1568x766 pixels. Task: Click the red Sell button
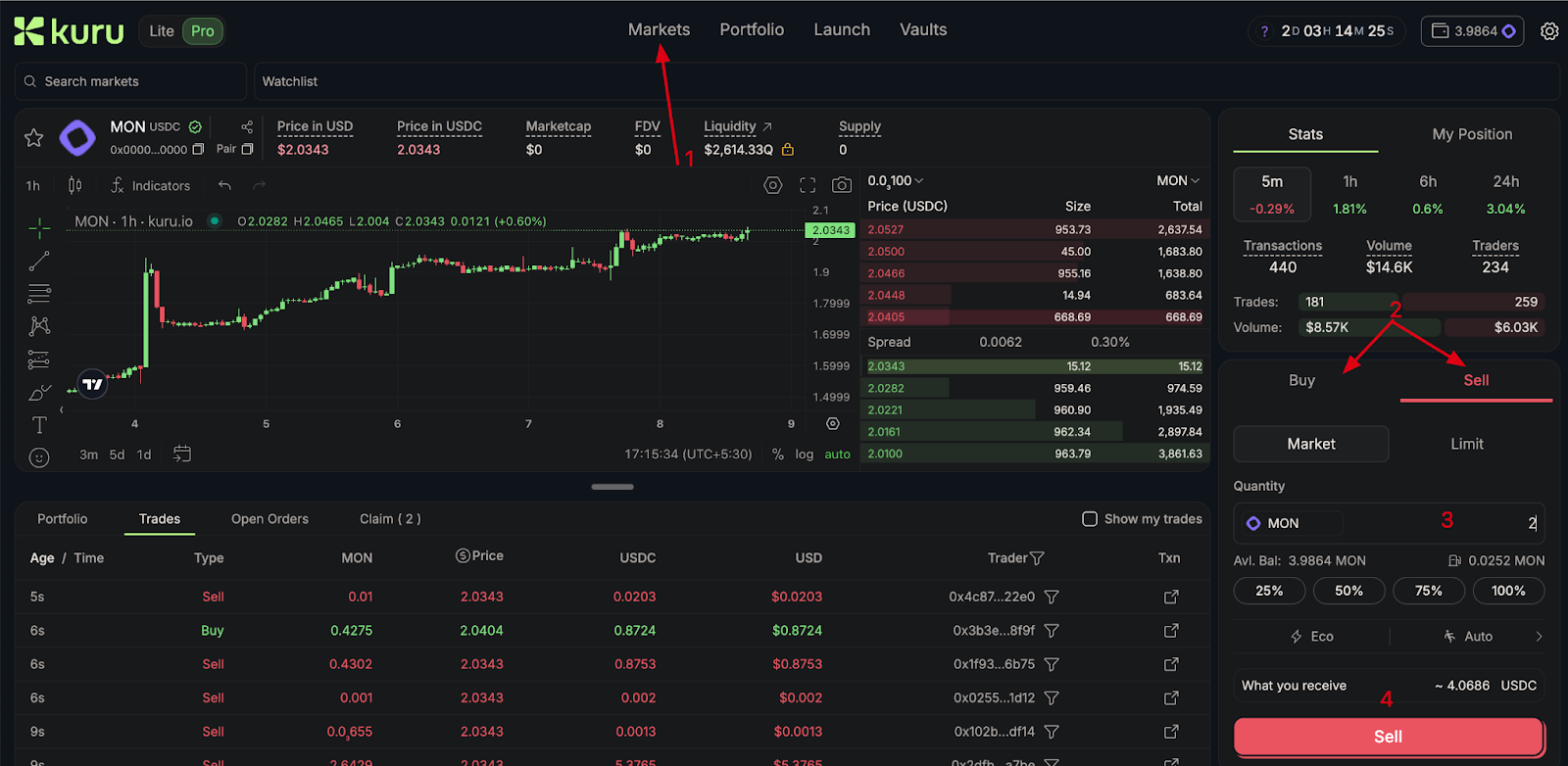click(1389, 737)
